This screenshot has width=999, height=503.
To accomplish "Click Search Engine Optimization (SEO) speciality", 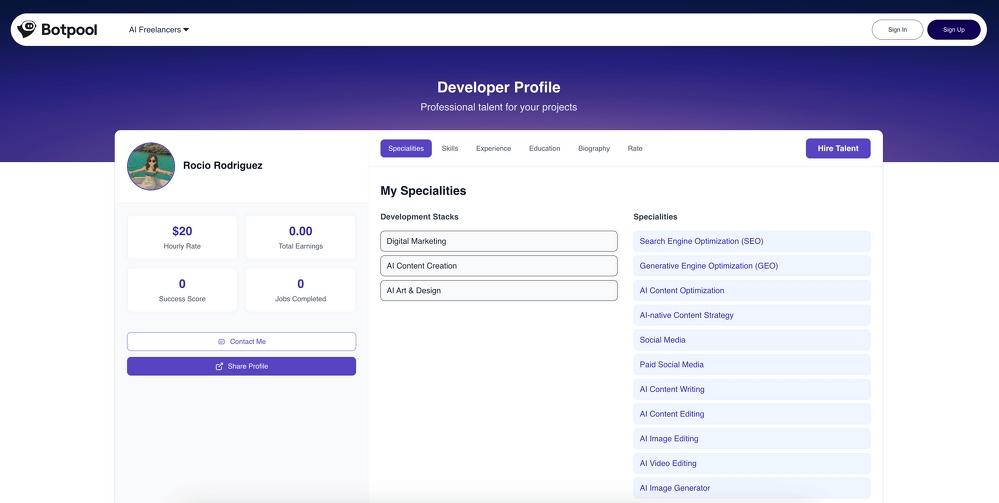I will [x=751, y=241].
